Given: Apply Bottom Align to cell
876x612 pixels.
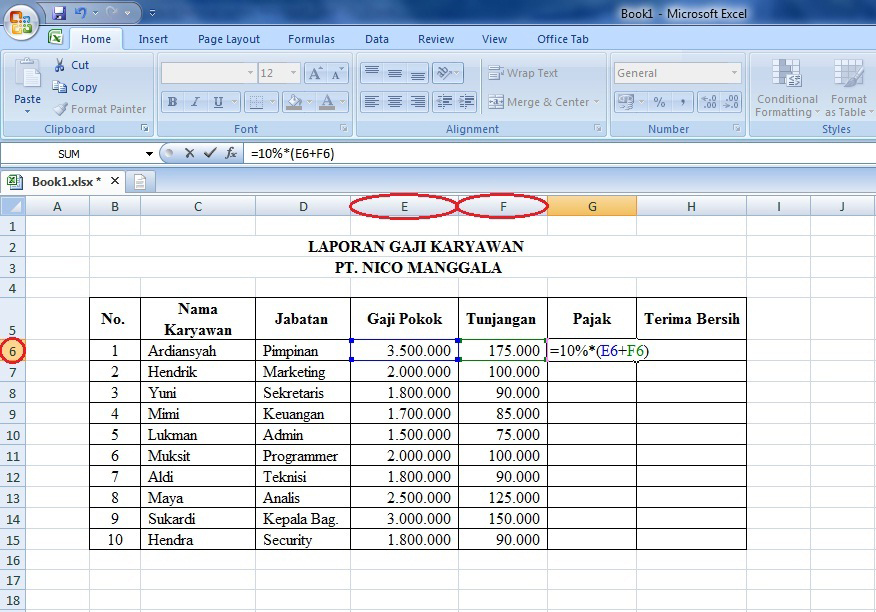Looking at the screenshot, I should (417, 72).
